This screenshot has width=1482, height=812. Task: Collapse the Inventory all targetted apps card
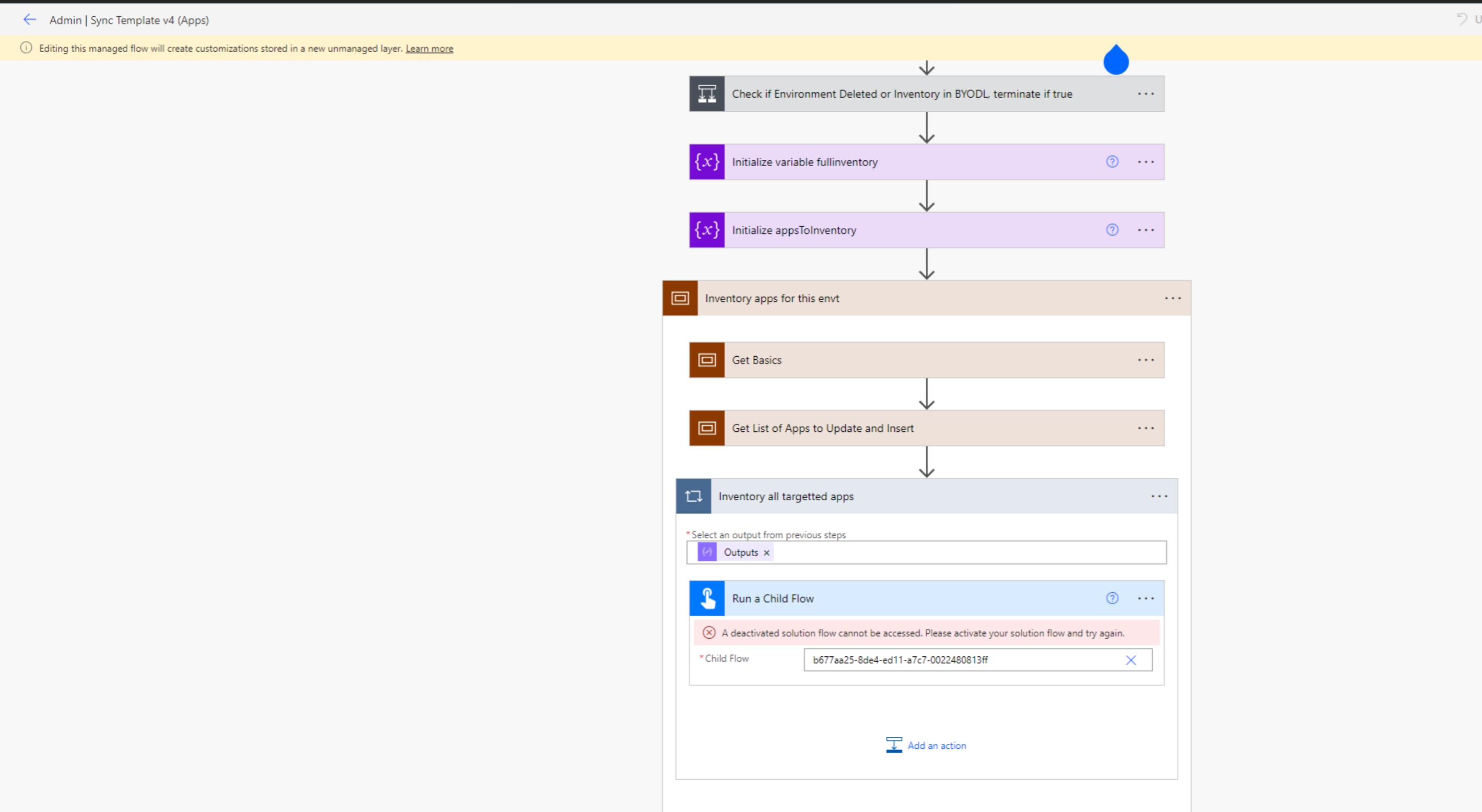point(1159,496)
